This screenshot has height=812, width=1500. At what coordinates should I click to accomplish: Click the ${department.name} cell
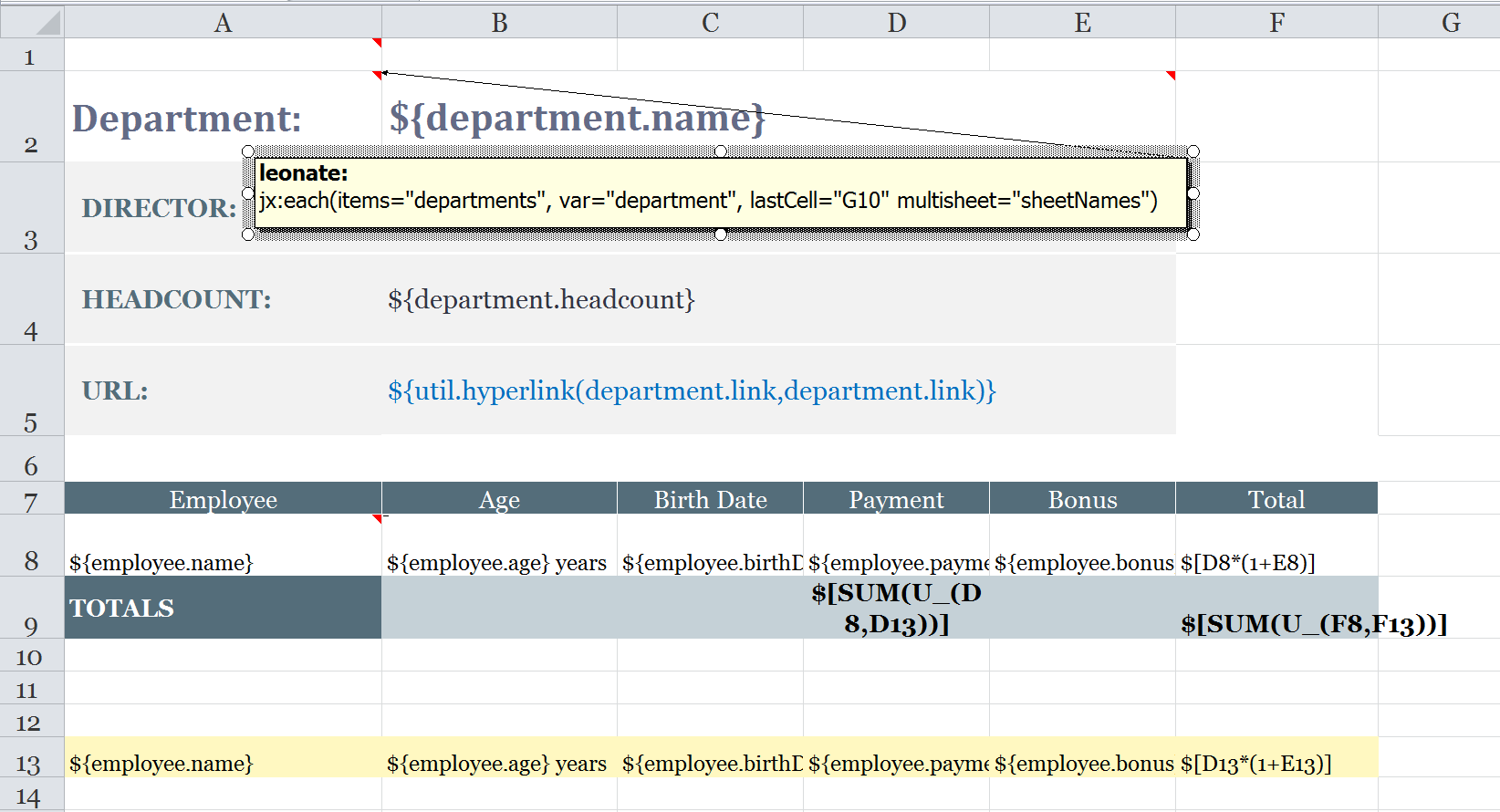tap(577, 118)
